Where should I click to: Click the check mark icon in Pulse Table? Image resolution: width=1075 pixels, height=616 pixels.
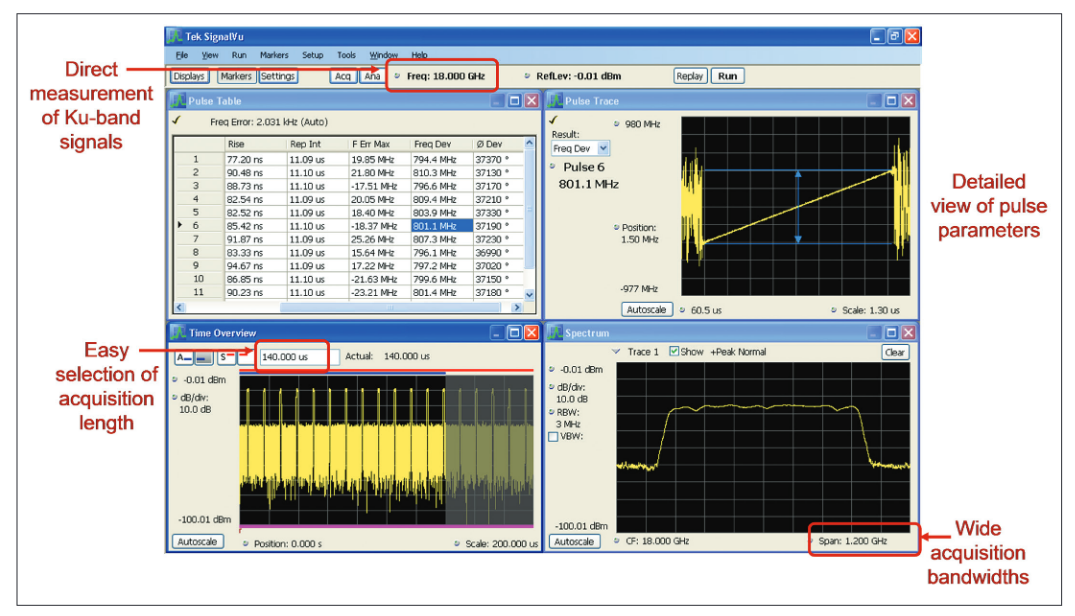tap(176, 121)
